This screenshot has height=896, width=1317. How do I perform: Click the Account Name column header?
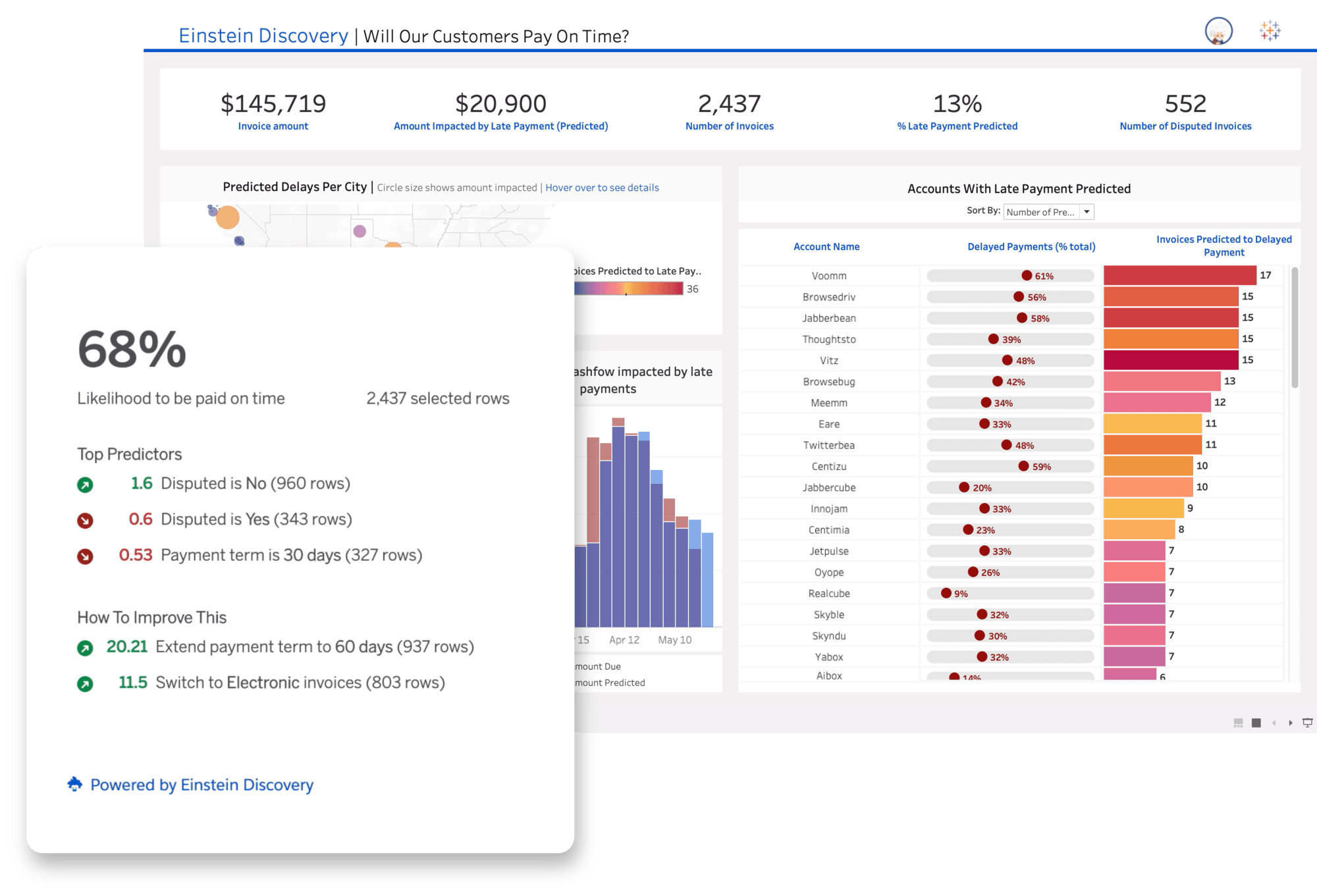point(826,247)
